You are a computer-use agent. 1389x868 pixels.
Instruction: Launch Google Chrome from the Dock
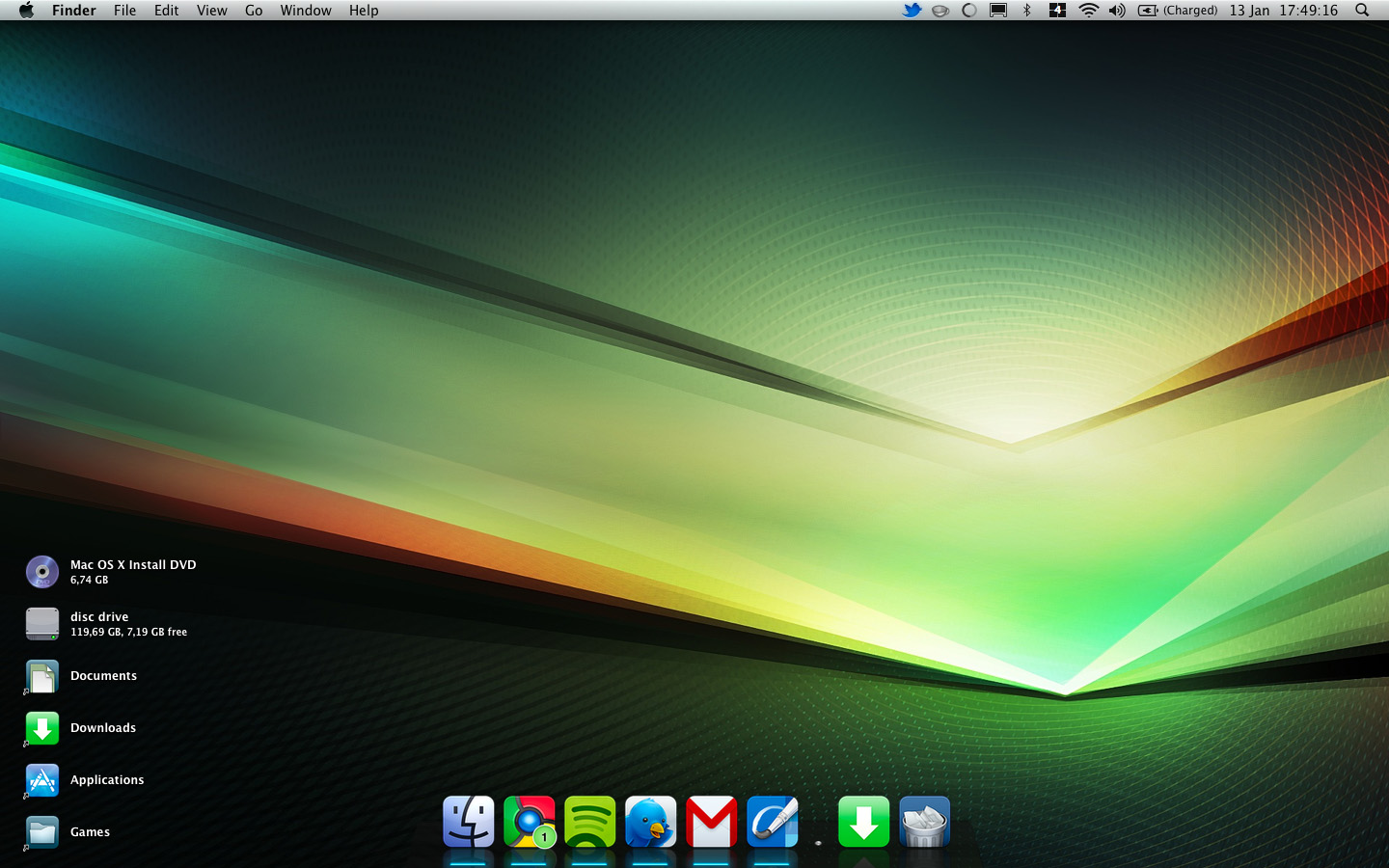tap(529, 822)
